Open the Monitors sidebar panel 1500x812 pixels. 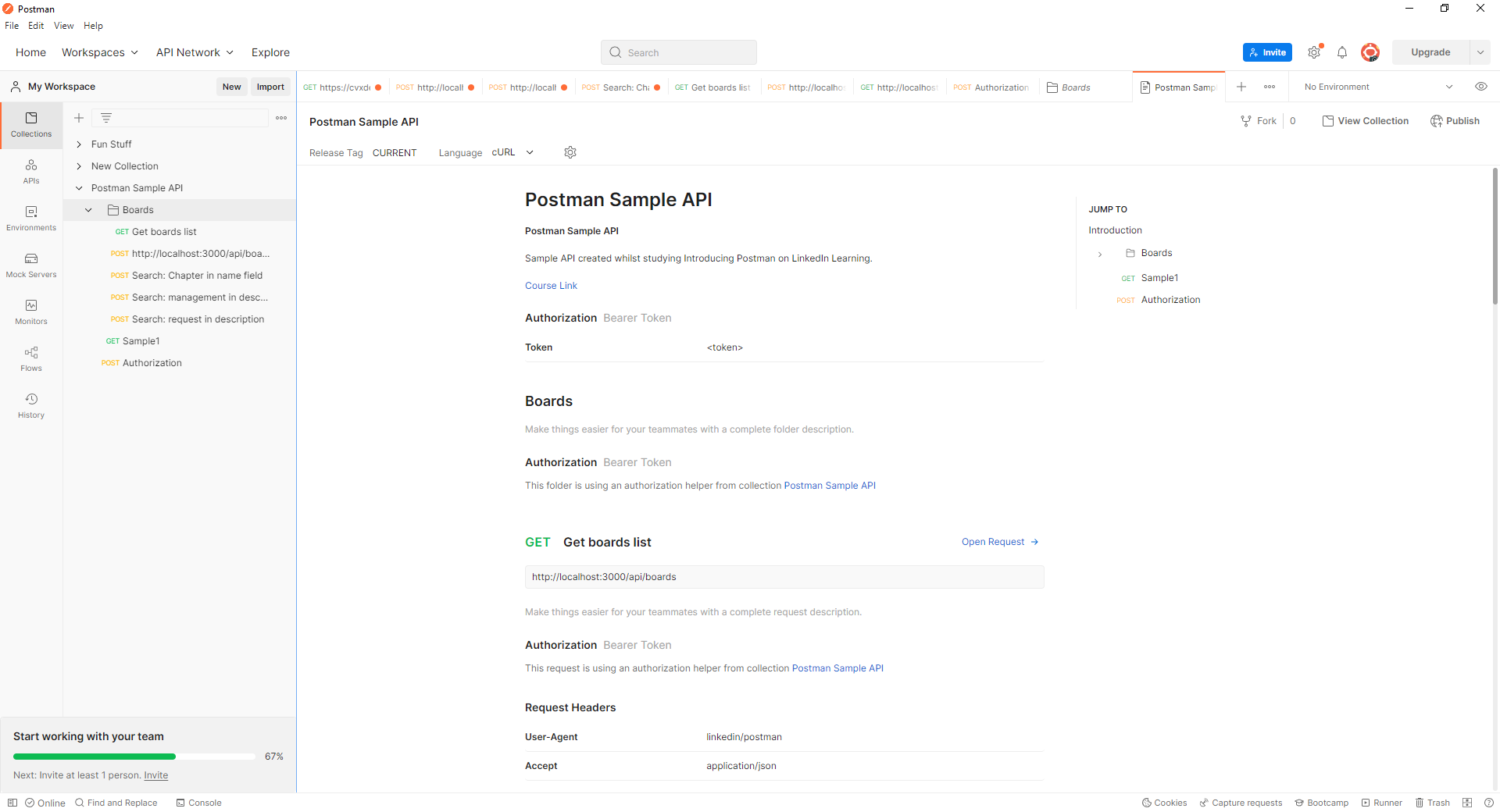coord(31,312)
